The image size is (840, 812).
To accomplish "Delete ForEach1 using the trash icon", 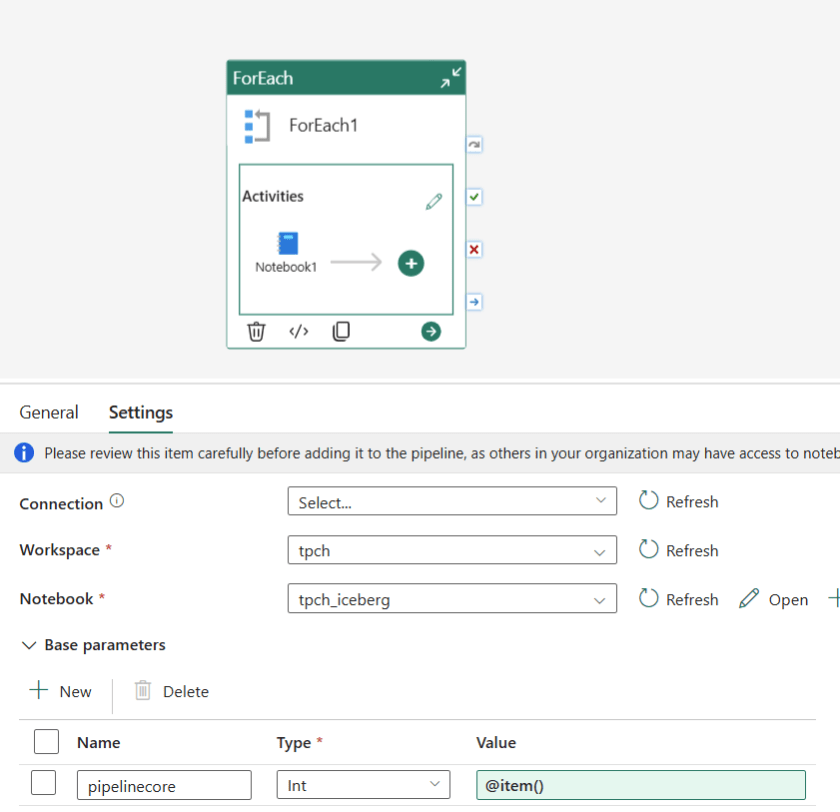I will coord(256,331).
